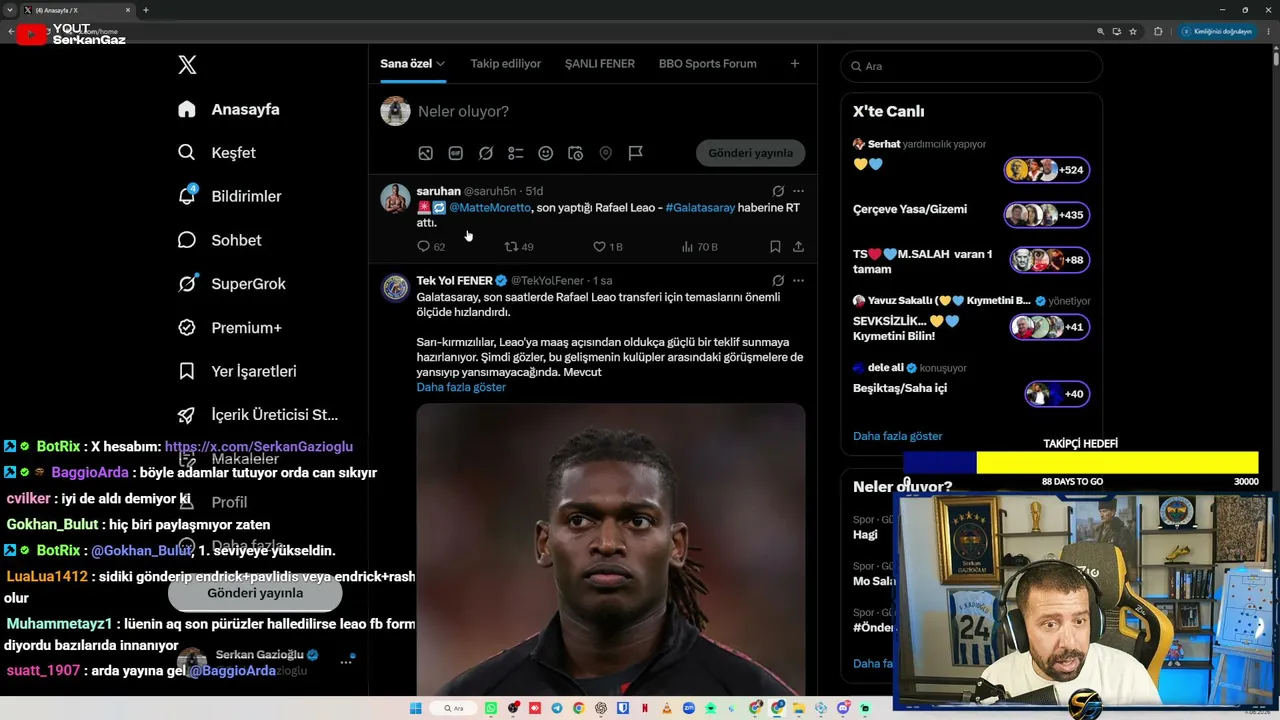
Task: Open Netflix from the taskbar
Action: coord(645,708)
